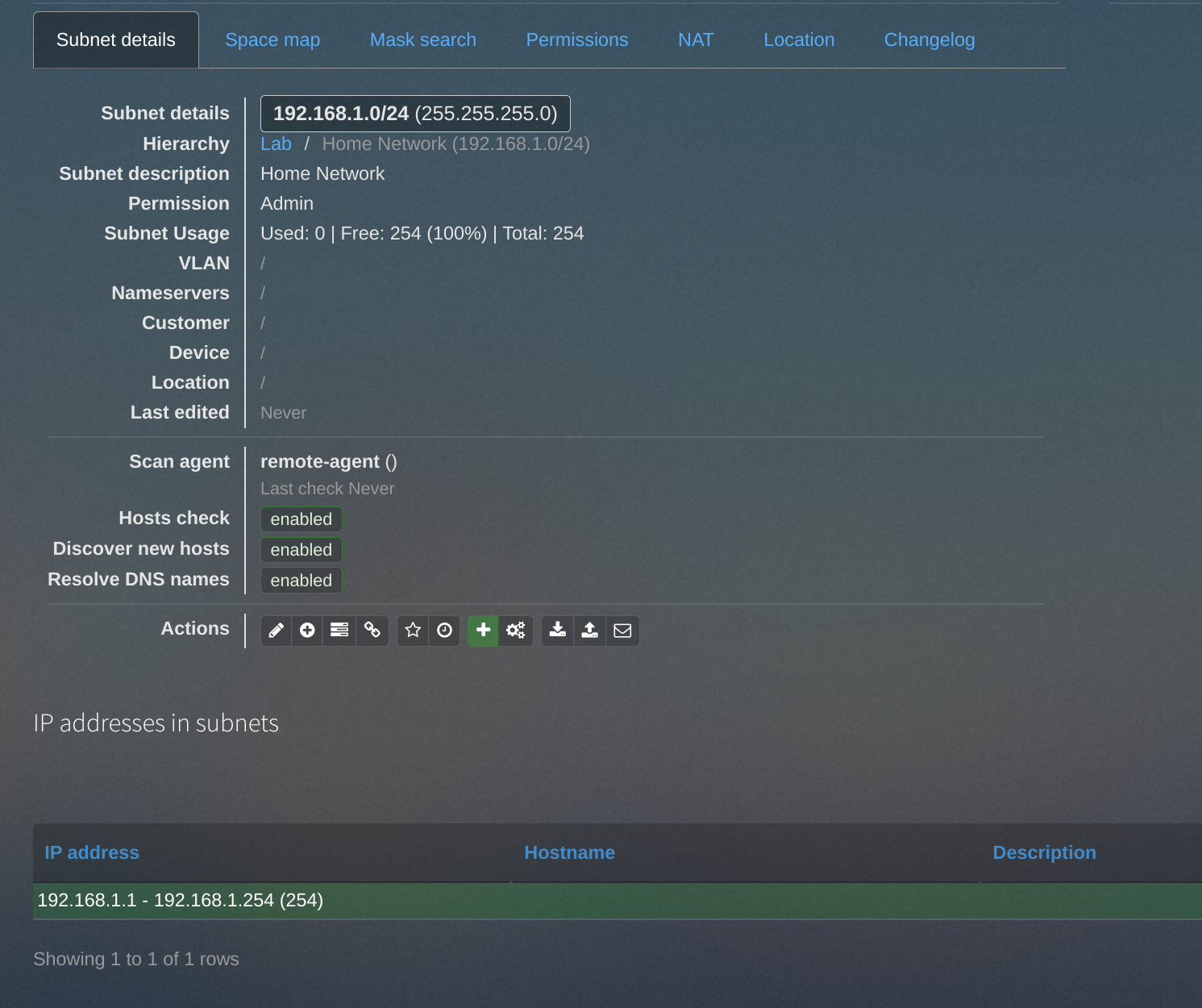This screenshot has width=1202, height=1008.
Task: Click the circled plus icon in Actions
Action: (x=307, y=631)
